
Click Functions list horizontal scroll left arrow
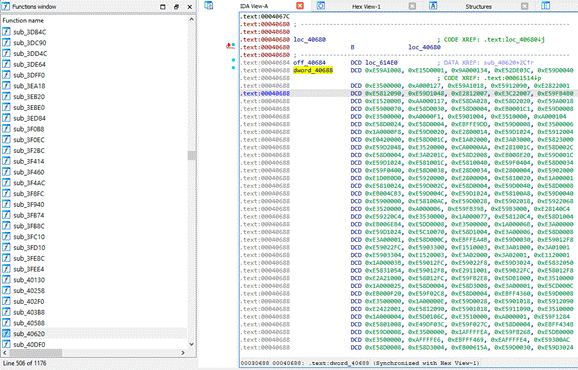pos(4,353)
